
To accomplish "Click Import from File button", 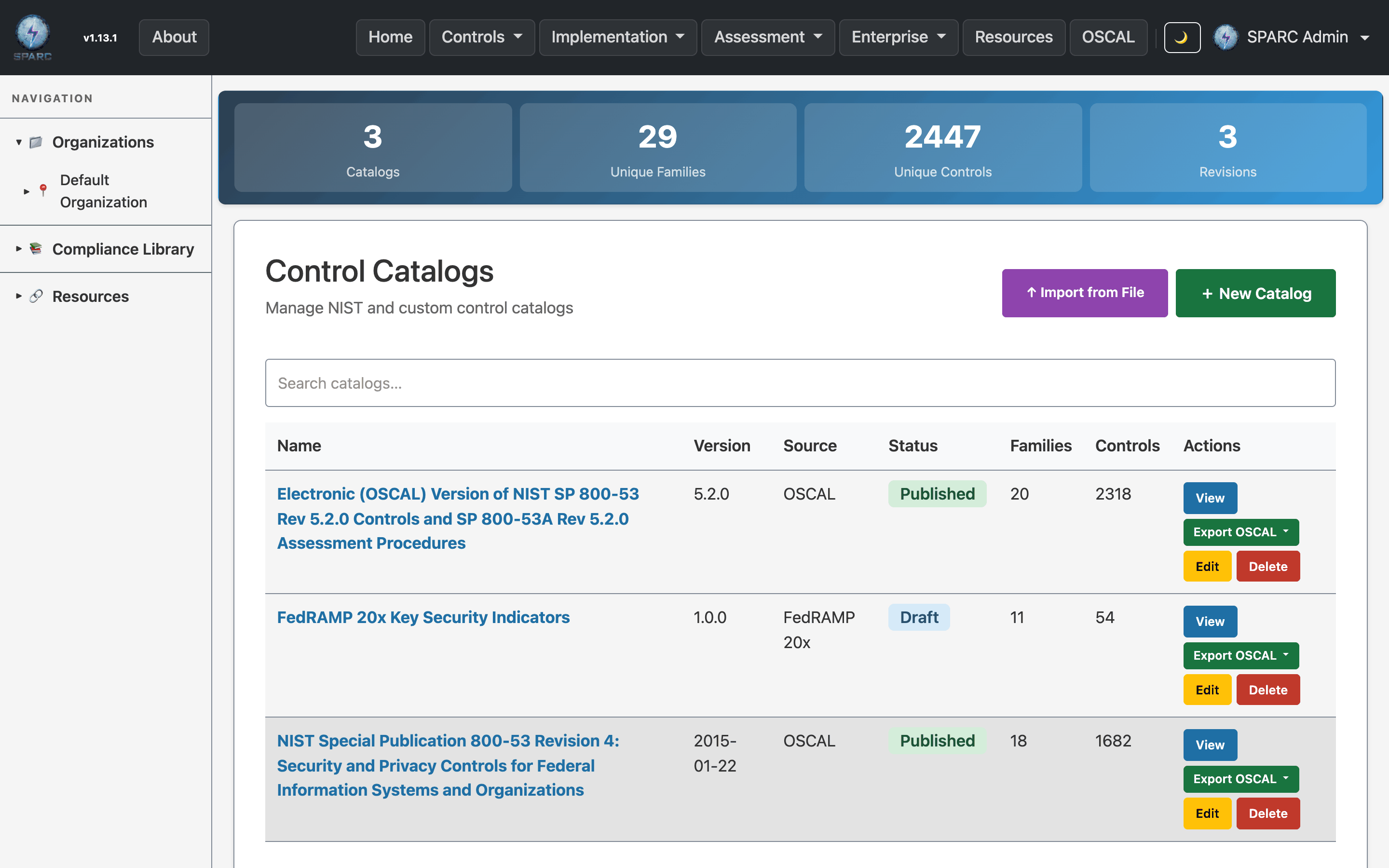I will (1084, 293).
